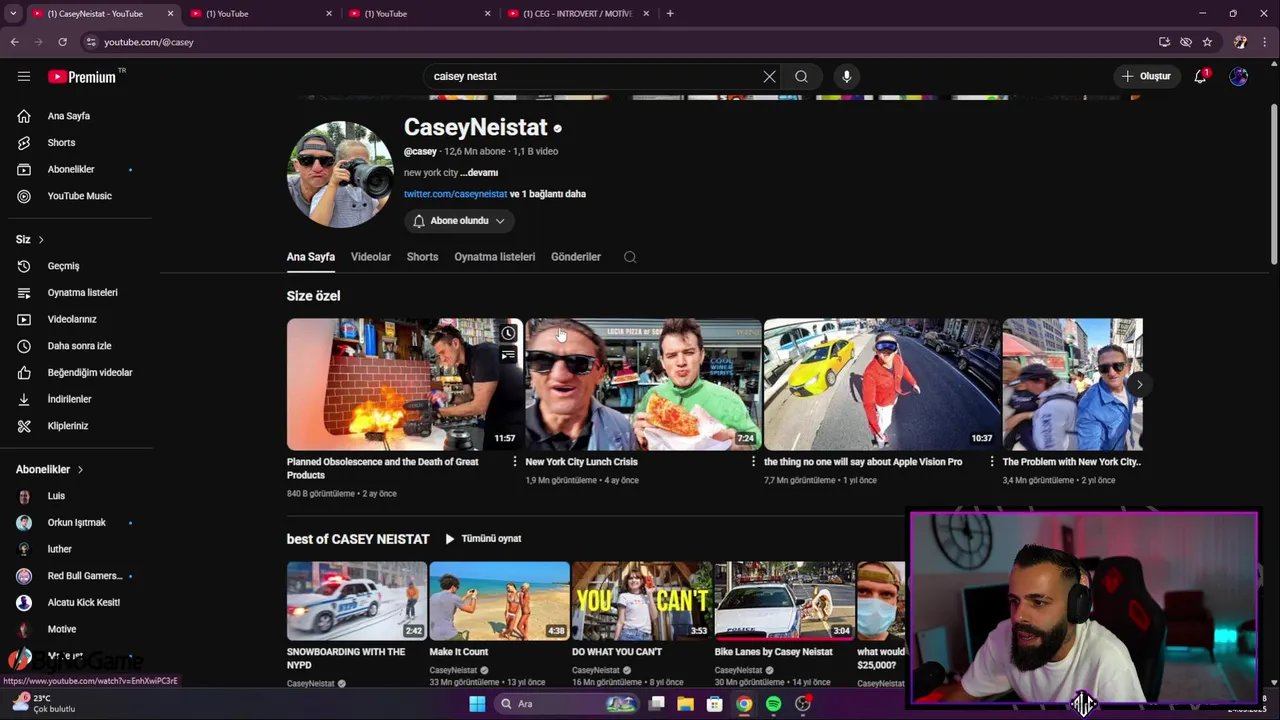Open the Windows Start menu
Screen dimensions: 1280x720
pos(477,704)
